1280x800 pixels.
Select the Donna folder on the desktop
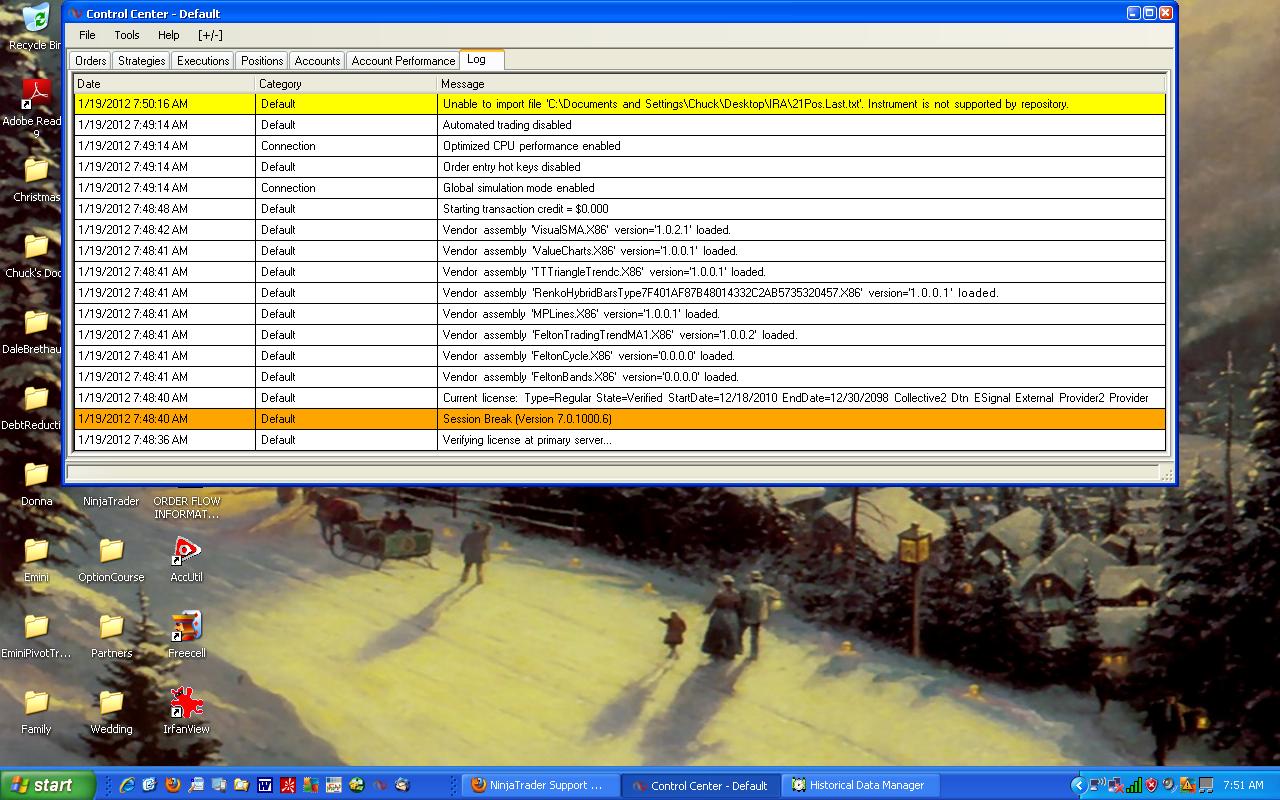click(36, 482)
